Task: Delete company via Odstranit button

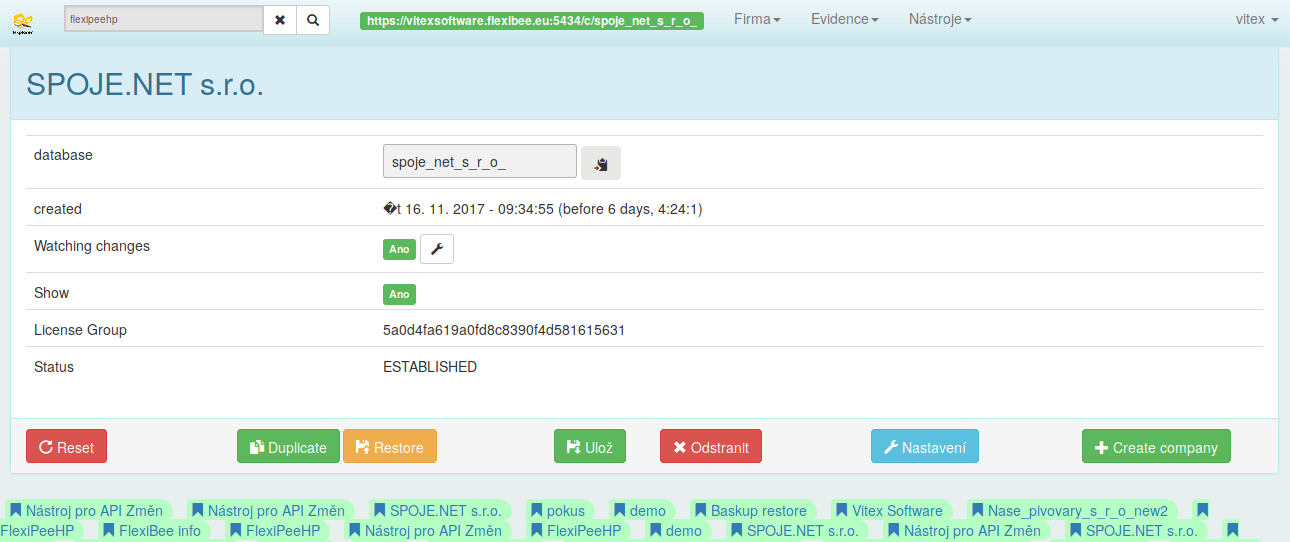Action: coord(711,446)
